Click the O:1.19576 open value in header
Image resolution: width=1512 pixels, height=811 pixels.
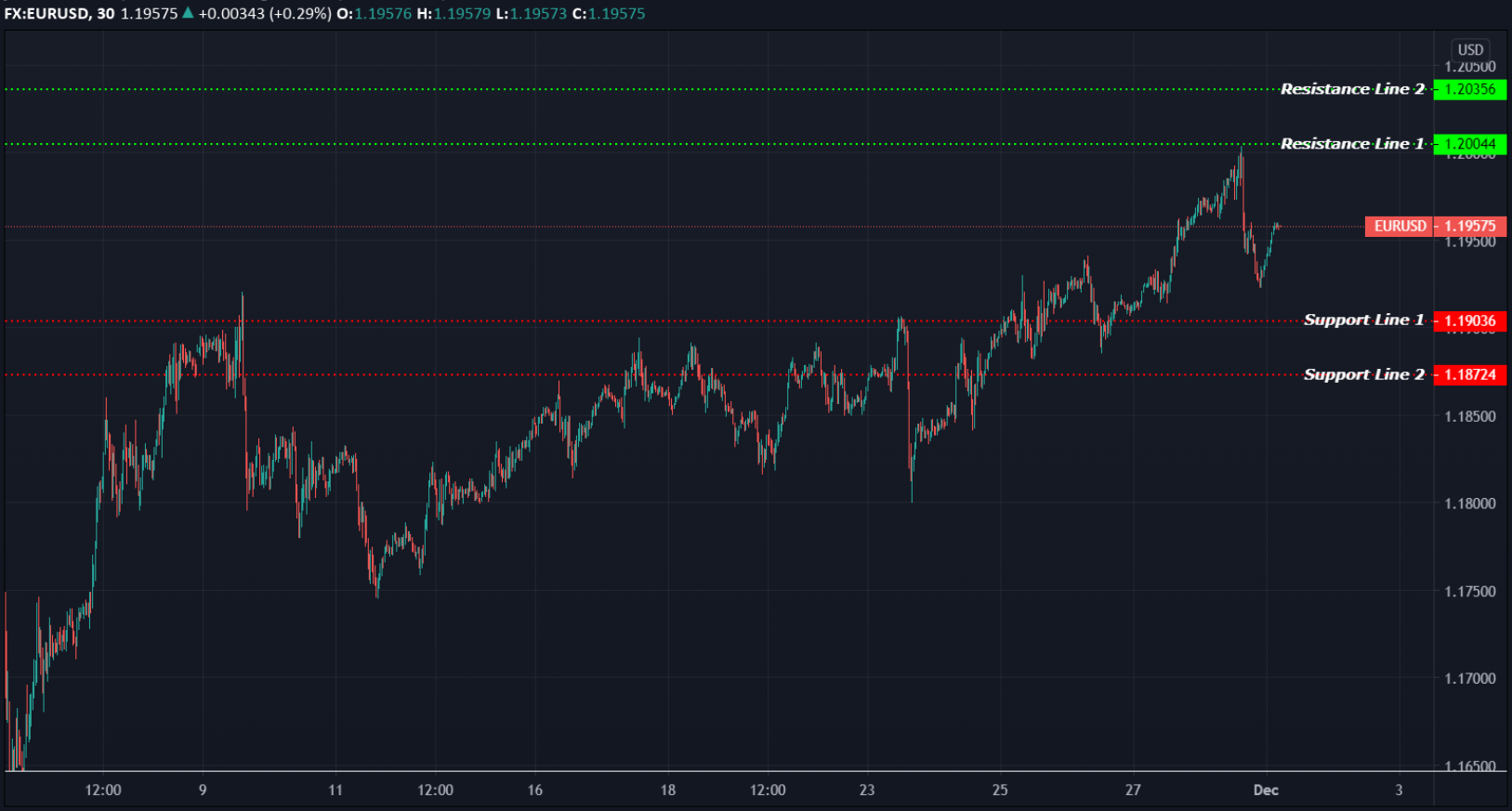tap(374, 13)
